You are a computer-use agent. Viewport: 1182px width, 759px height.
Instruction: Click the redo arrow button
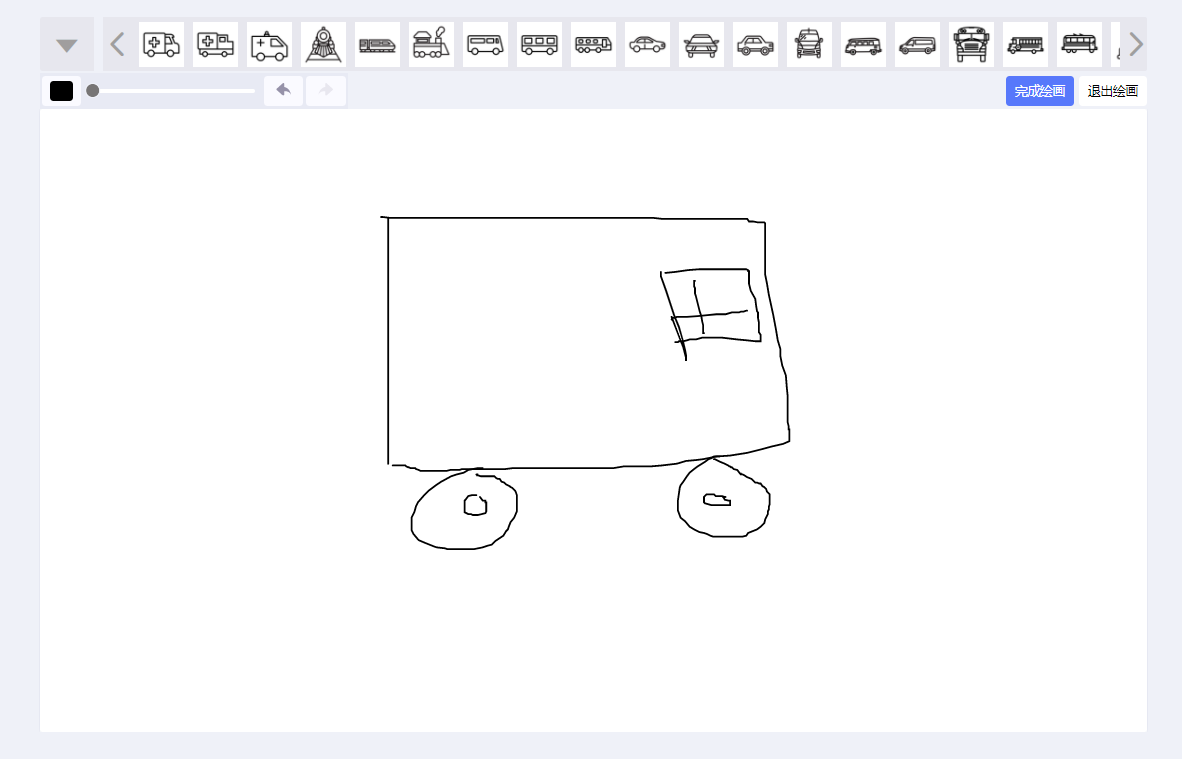(326, 91)
